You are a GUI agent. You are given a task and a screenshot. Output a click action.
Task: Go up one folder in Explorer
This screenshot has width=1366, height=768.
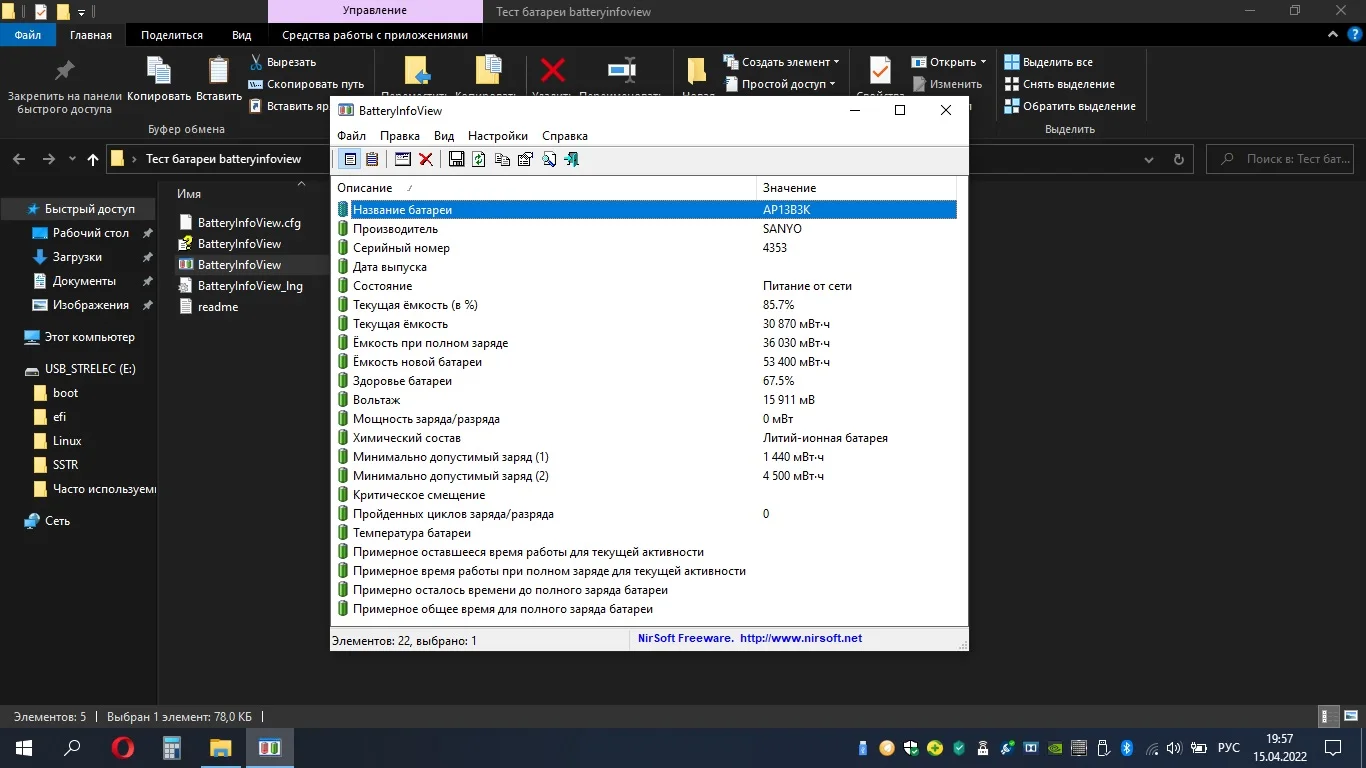point(93,159)
